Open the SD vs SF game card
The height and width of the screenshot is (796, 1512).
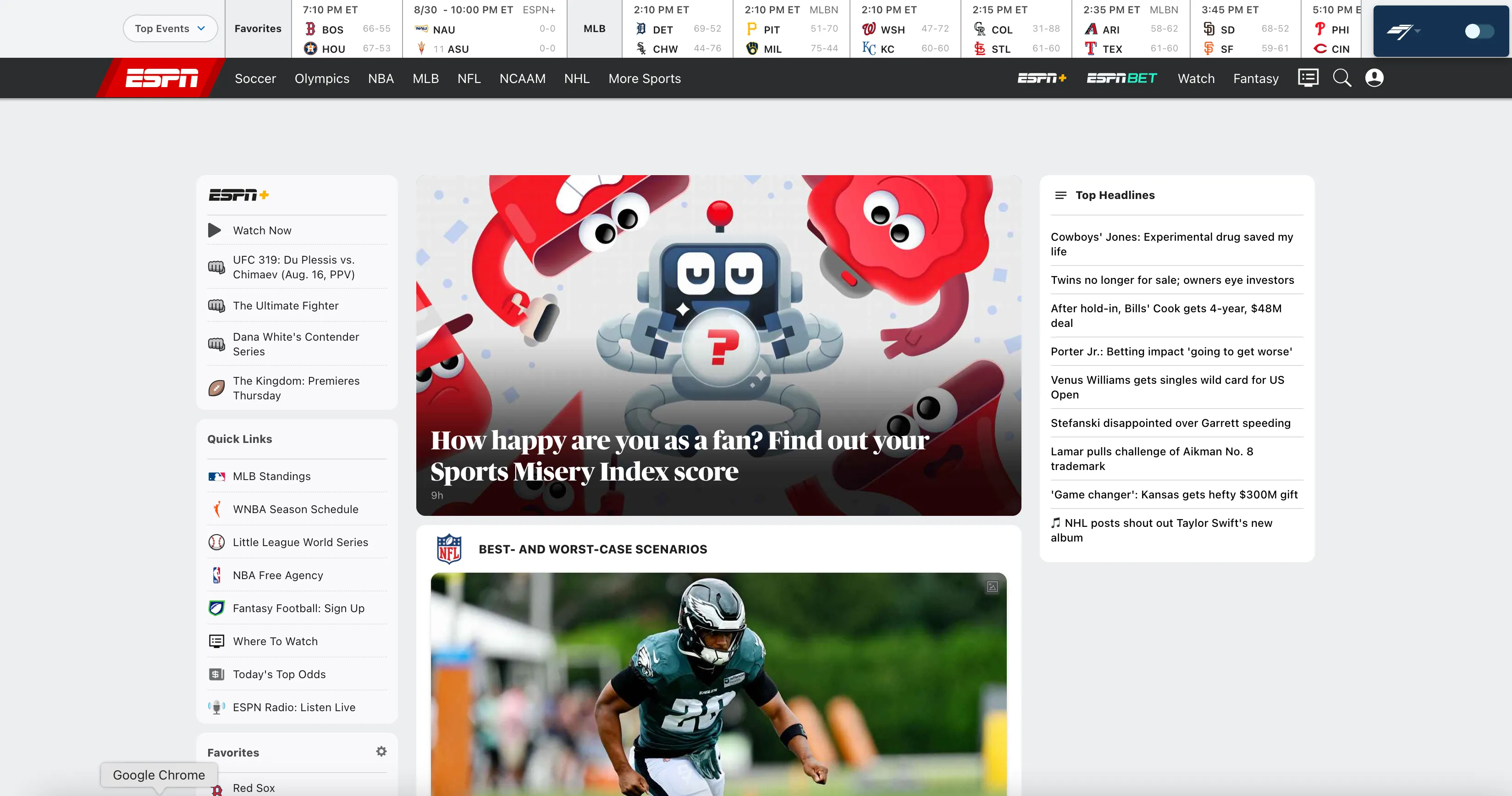(x=1246, y=29)
